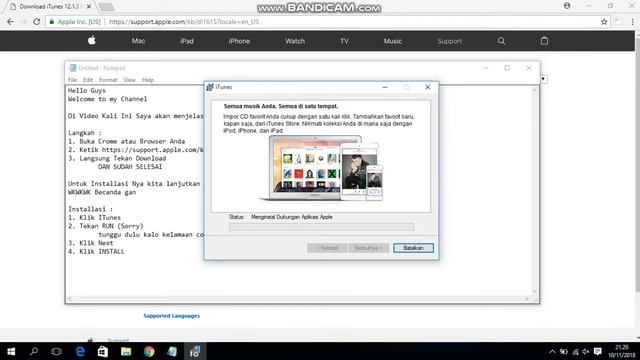Click Batalkan to cancel the iTunes install
Screen dimensions: 640x360
coord(413,248)
